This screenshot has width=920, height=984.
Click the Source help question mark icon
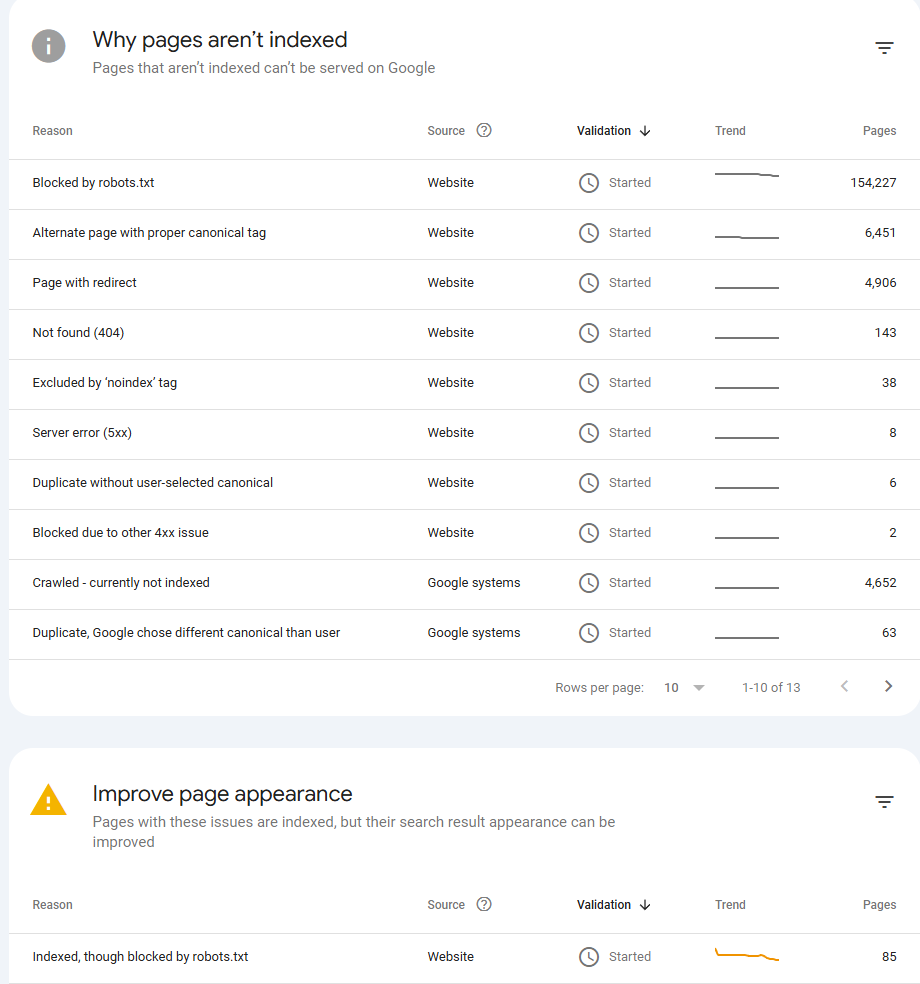(484, 130)
